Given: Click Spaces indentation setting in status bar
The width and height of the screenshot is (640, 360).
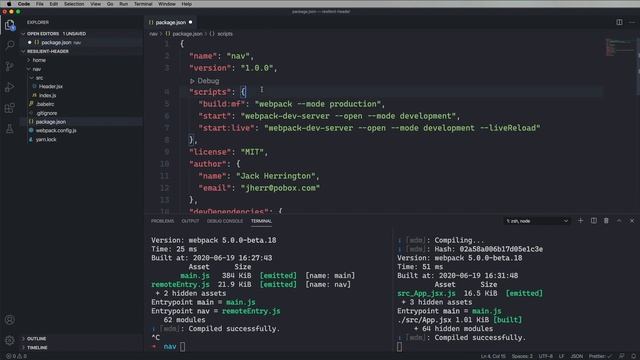Looking at the screenshot, I should (x=522, y=356).
